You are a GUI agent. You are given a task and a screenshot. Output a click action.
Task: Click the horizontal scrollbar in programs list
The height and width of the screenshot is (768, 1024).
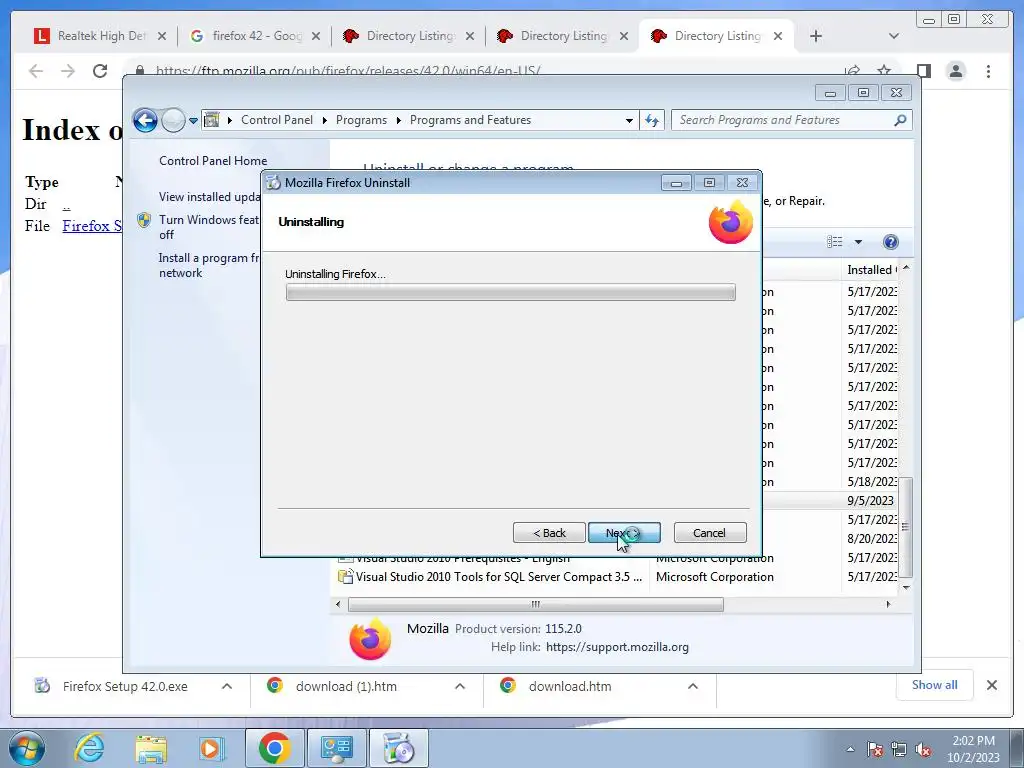tap(536, 605)
